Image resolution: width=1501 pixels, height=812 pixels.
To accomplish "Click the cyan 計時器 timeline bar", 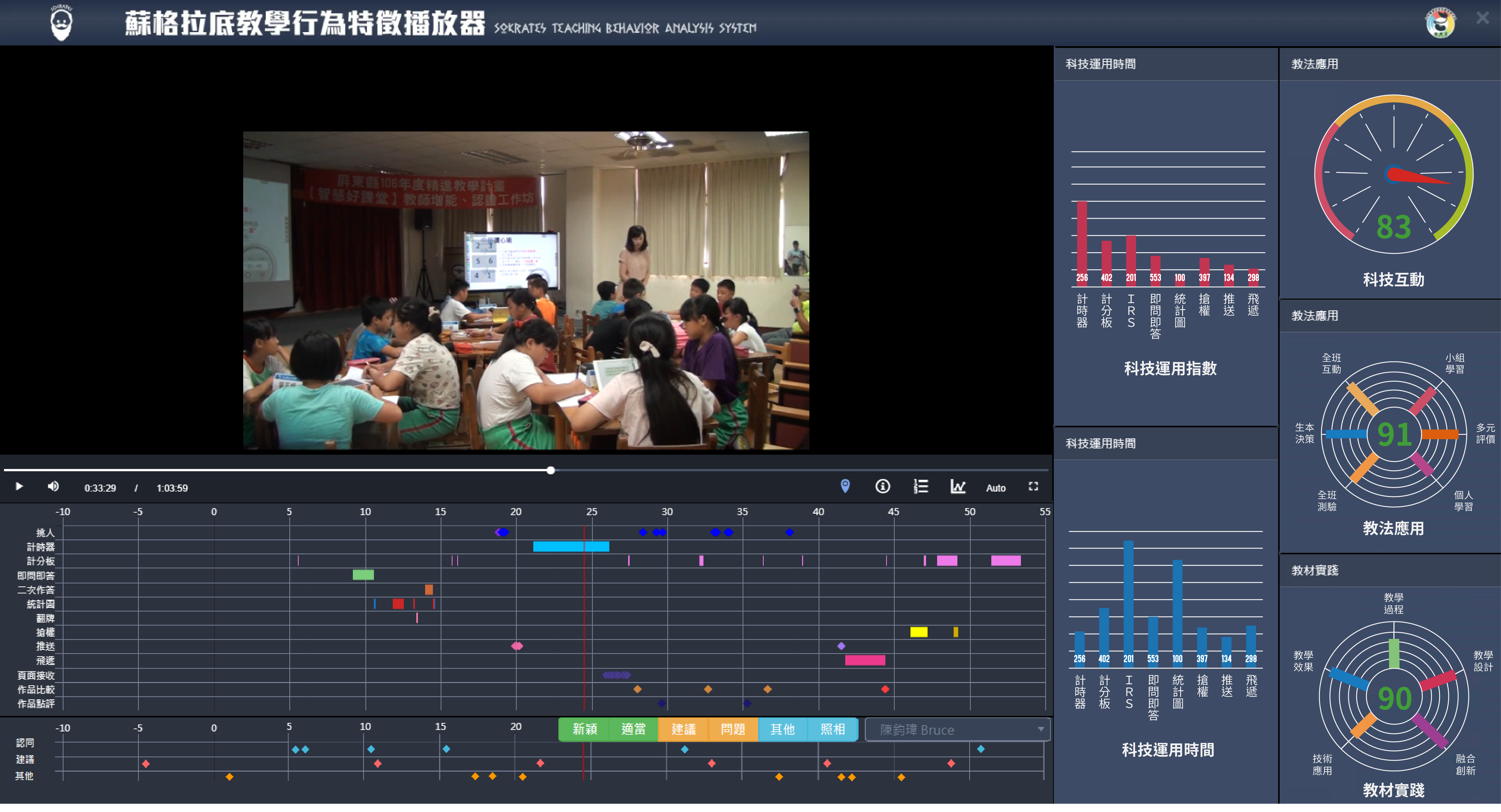I will tap(571, 546).
